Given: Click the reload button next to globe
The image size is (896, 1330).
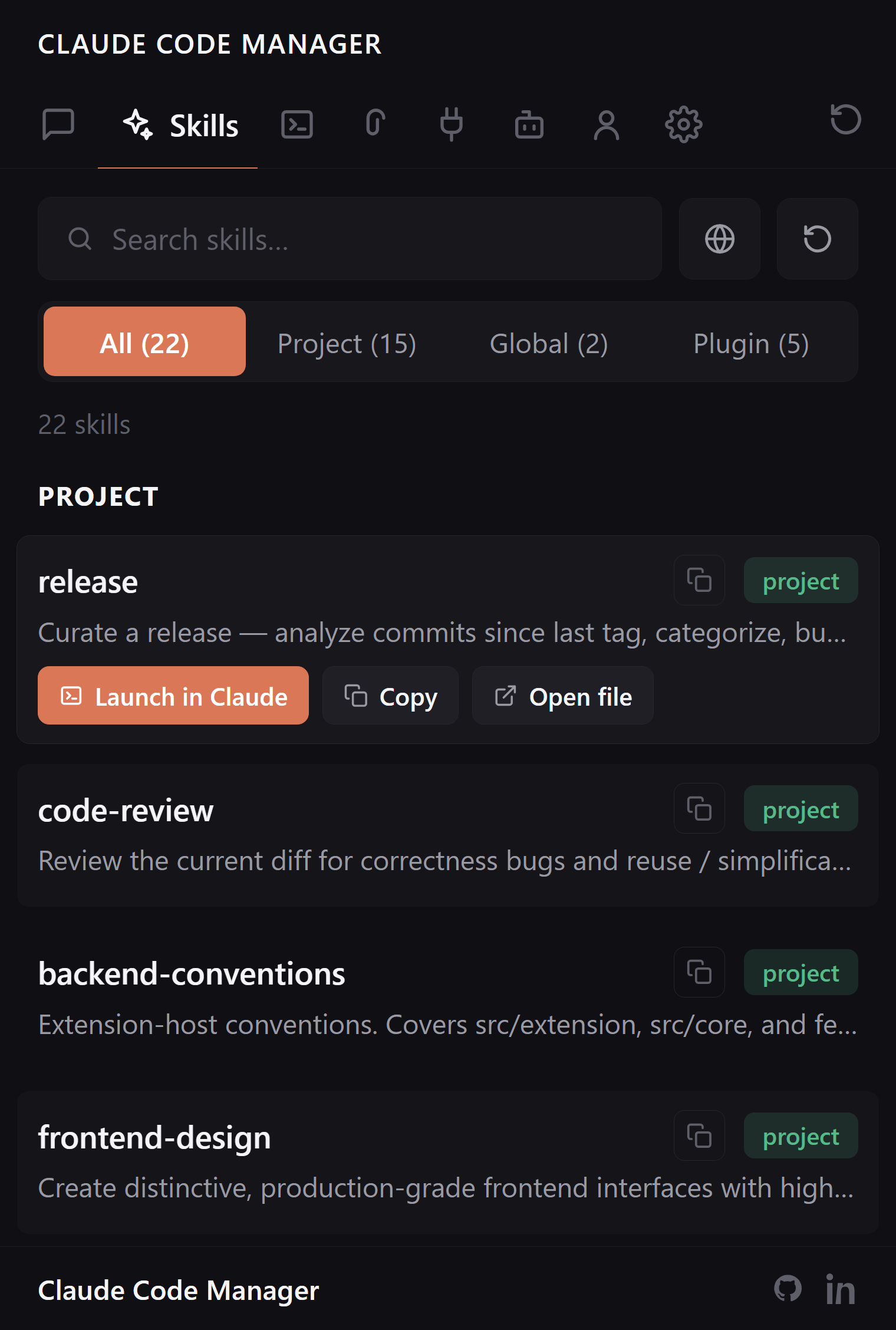Looking at the screenshot, I should (x=817, y=239).
